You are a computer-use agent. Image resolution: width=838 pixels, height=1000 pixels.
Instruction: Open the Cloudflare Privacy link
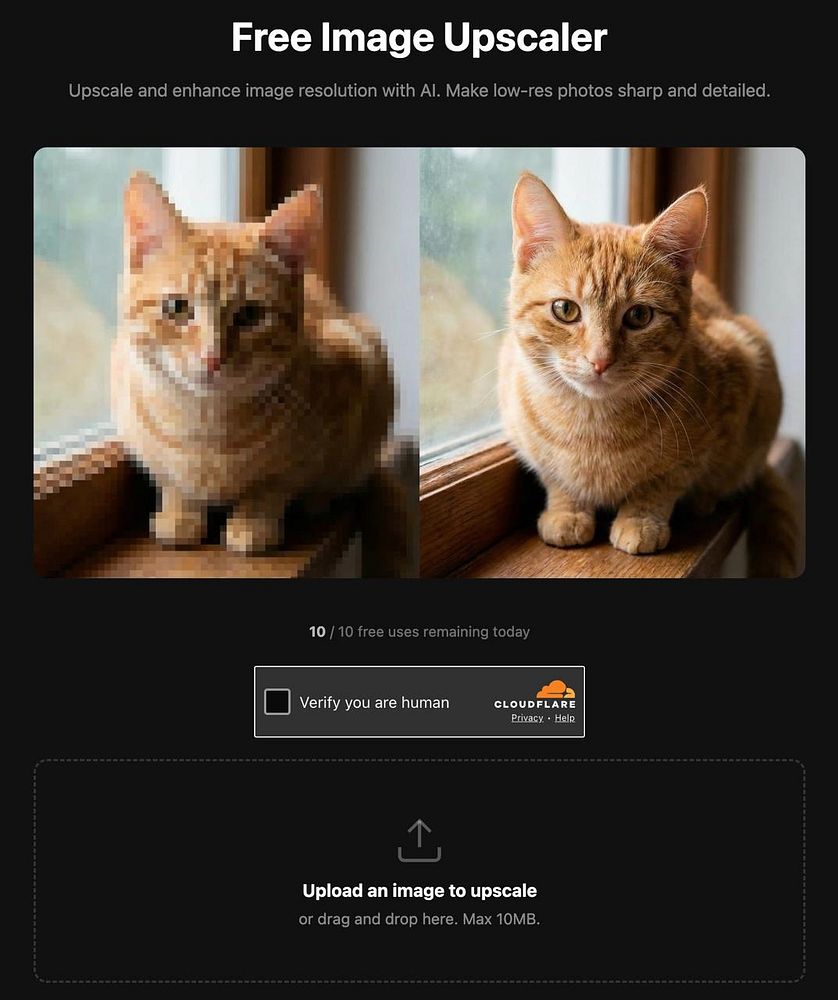[527, 717]
